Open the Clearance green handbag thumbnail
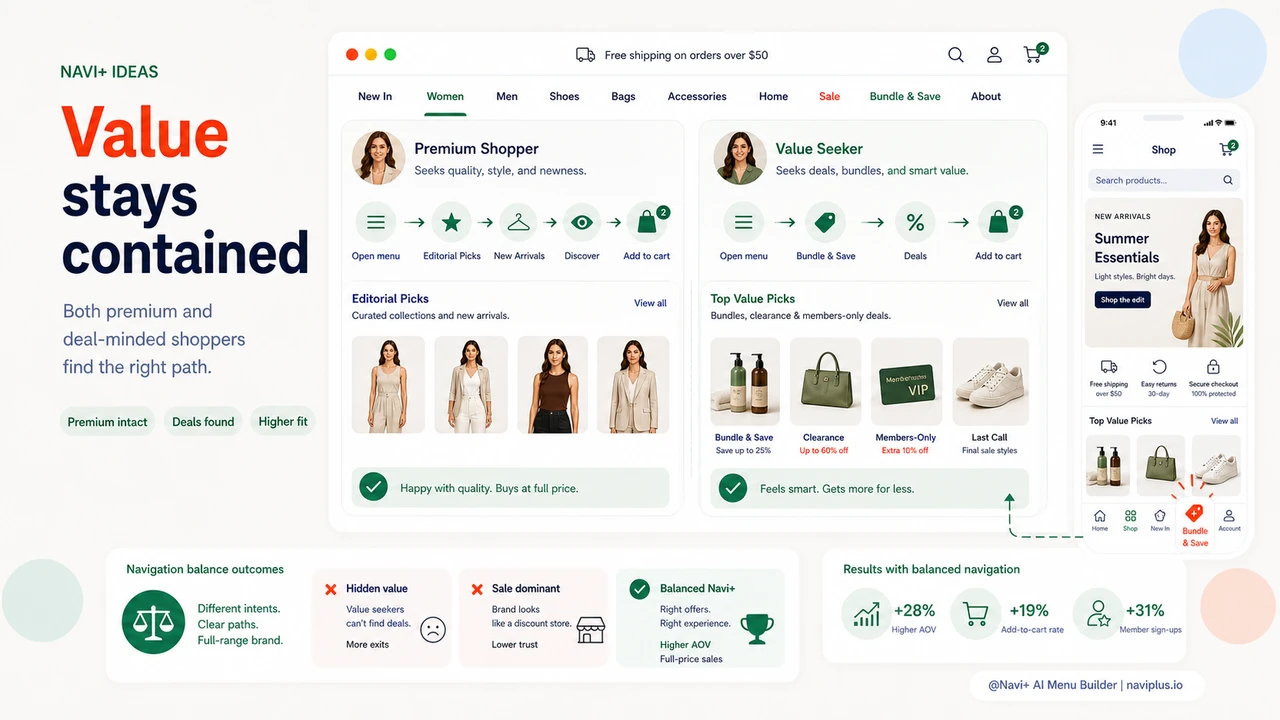 (825, 382)
